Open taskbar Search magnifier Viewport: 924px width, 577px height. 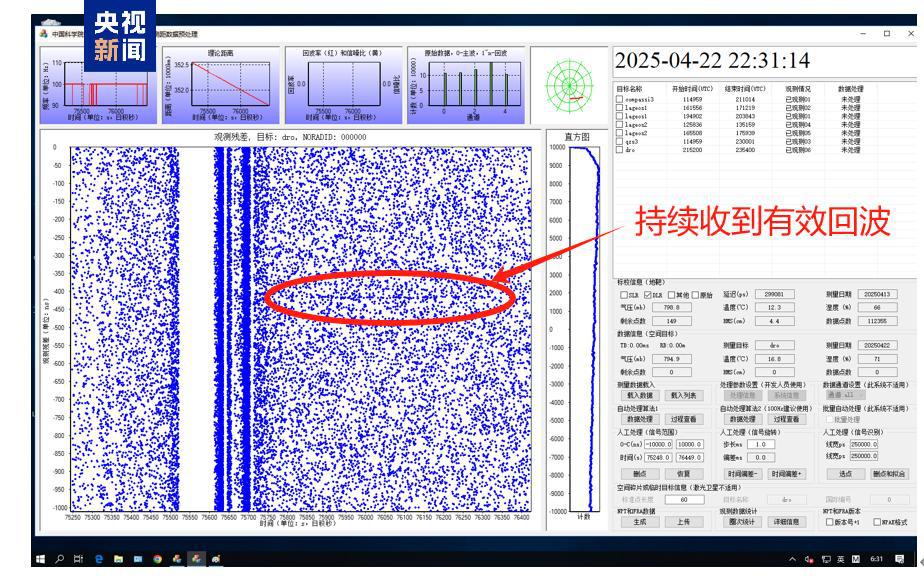60,558
